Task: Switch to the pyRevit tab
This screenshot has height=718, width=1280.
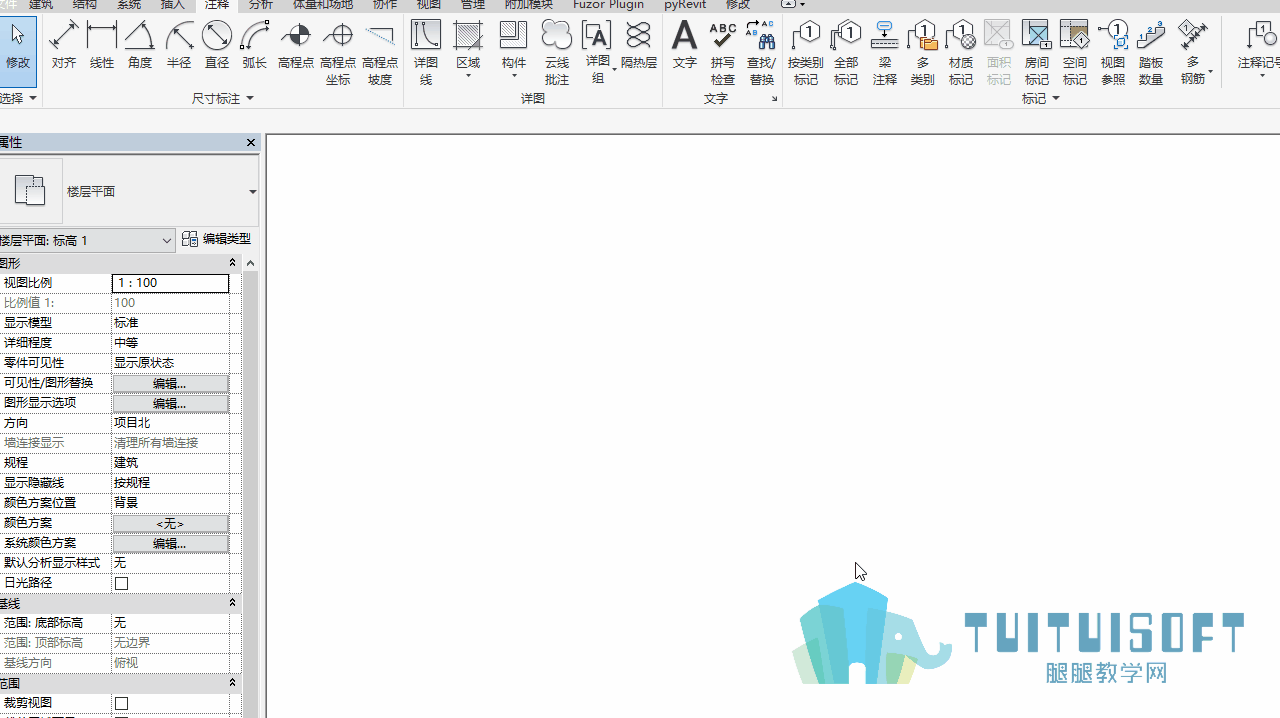Action: (x=685, y=5)
